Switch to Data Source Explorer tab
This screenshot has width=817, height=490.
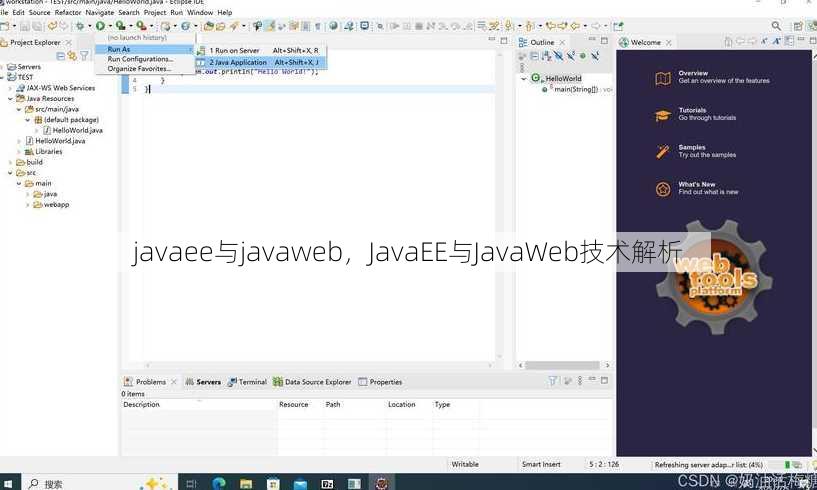click(x=313, y=382)
